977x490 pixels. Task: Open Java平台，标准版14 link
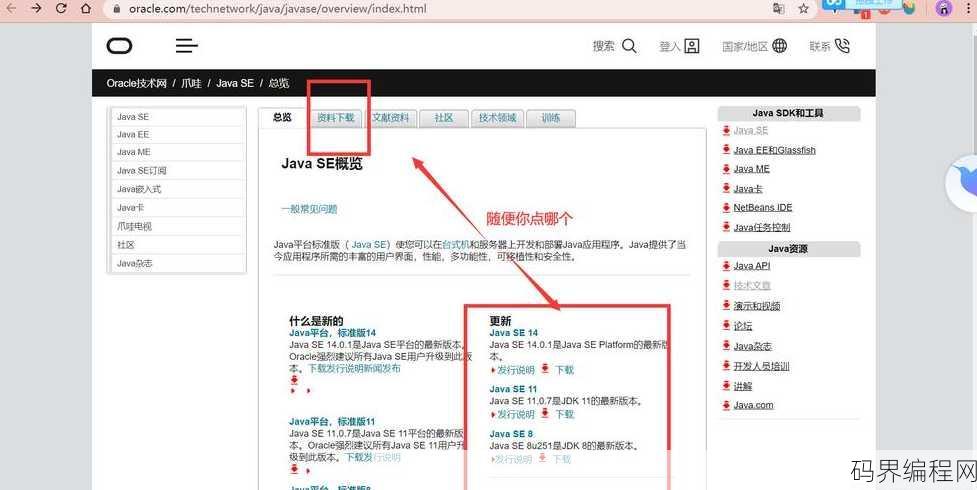pos(333,333)
